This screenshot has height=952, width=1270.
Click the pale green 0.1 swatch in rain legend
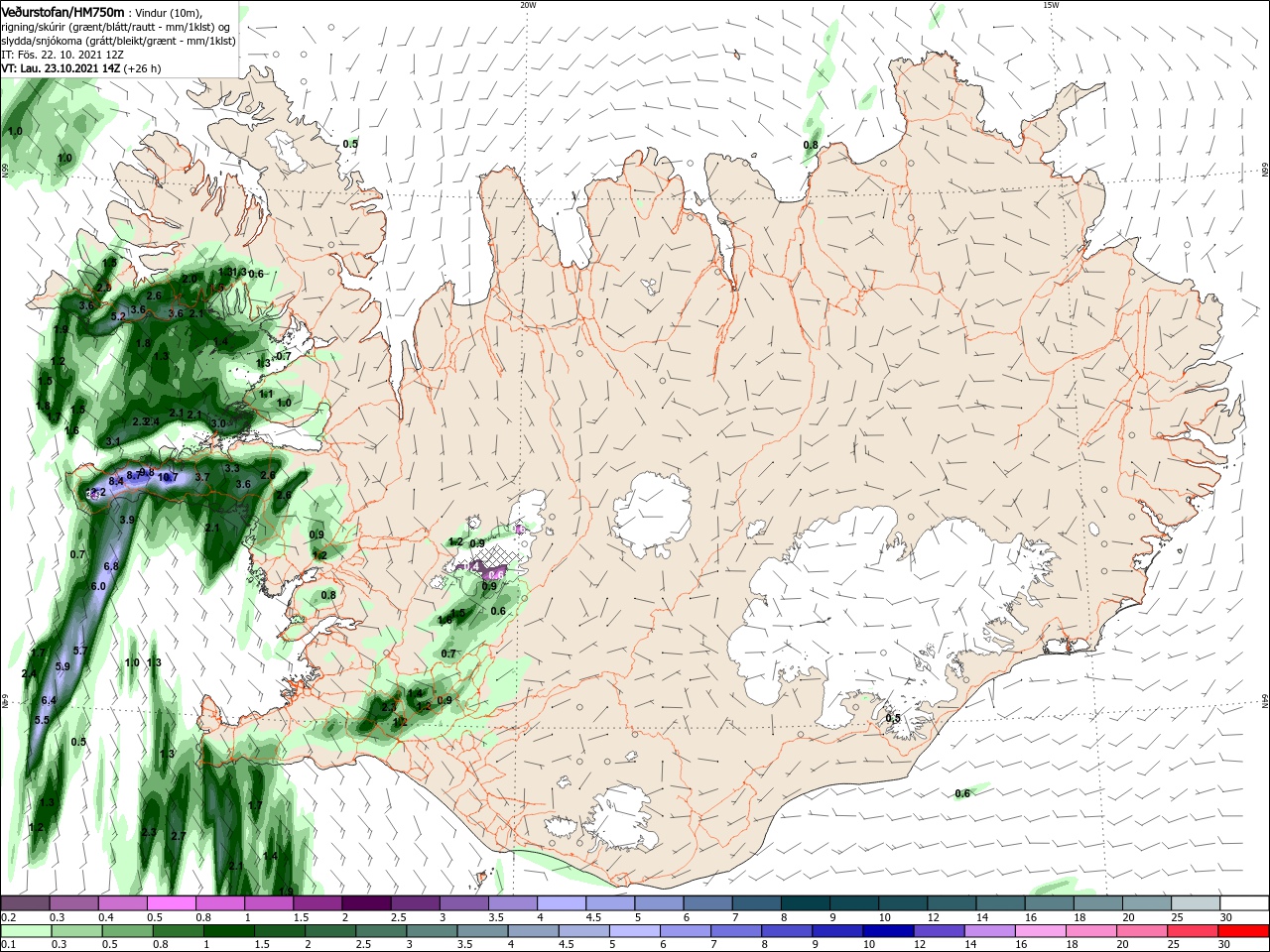point(26,931)
